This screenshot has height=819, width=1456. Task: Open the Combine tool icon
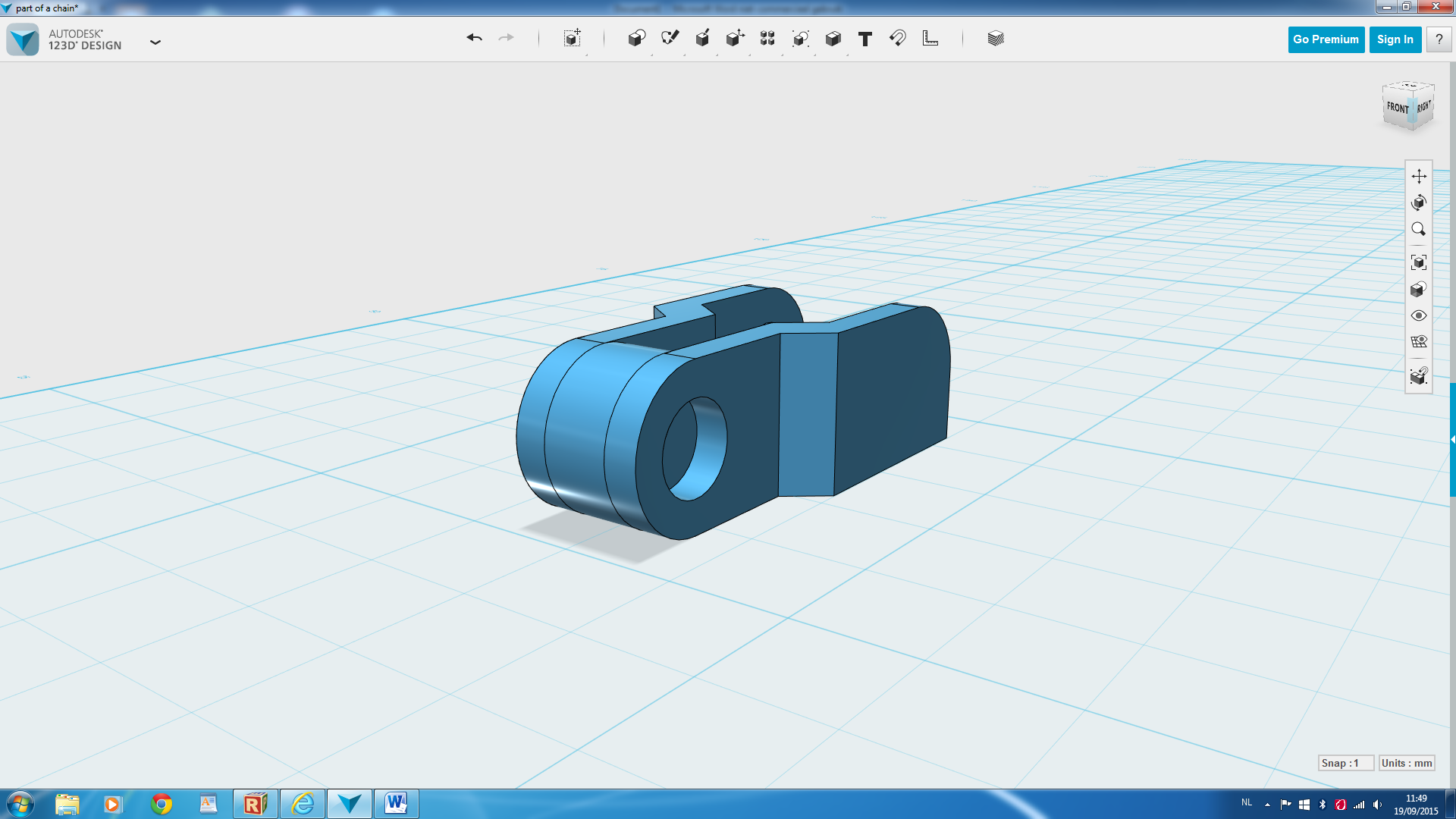[833, 38]
